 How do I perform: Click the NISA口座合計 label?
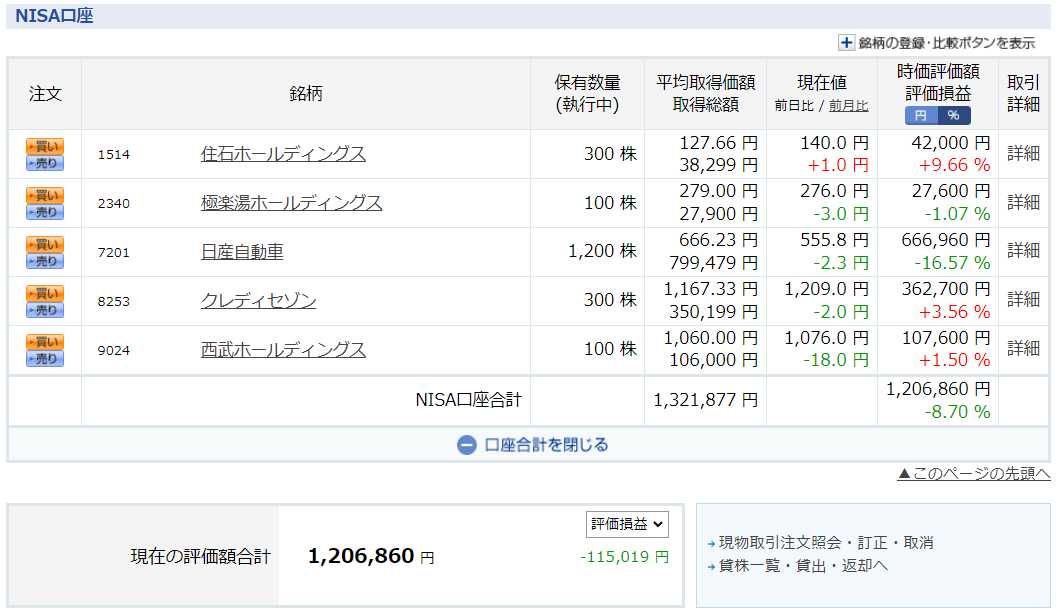click(x=468, y=400)
